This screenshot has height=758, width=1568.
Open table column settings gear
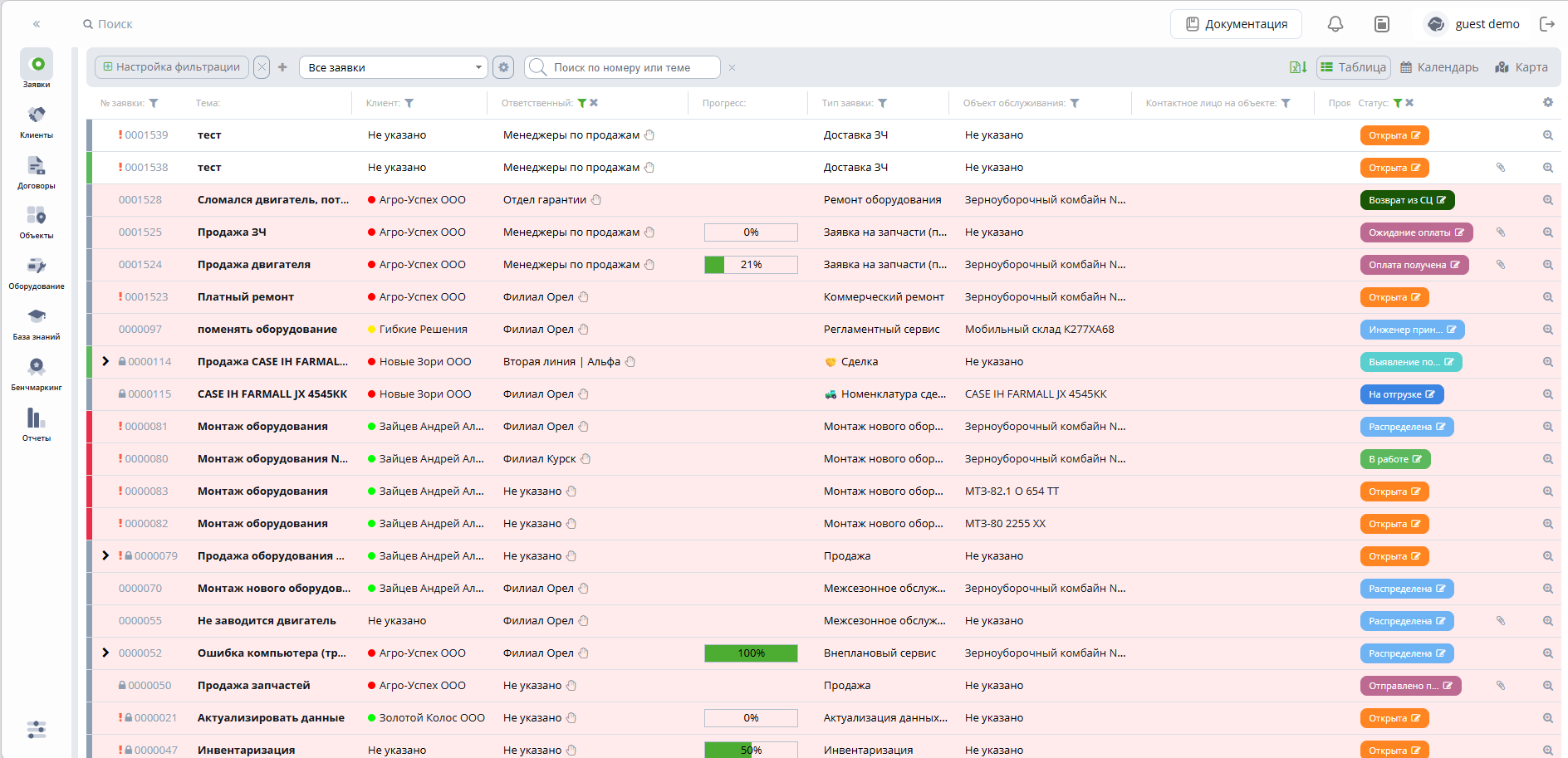[1548, 102]
